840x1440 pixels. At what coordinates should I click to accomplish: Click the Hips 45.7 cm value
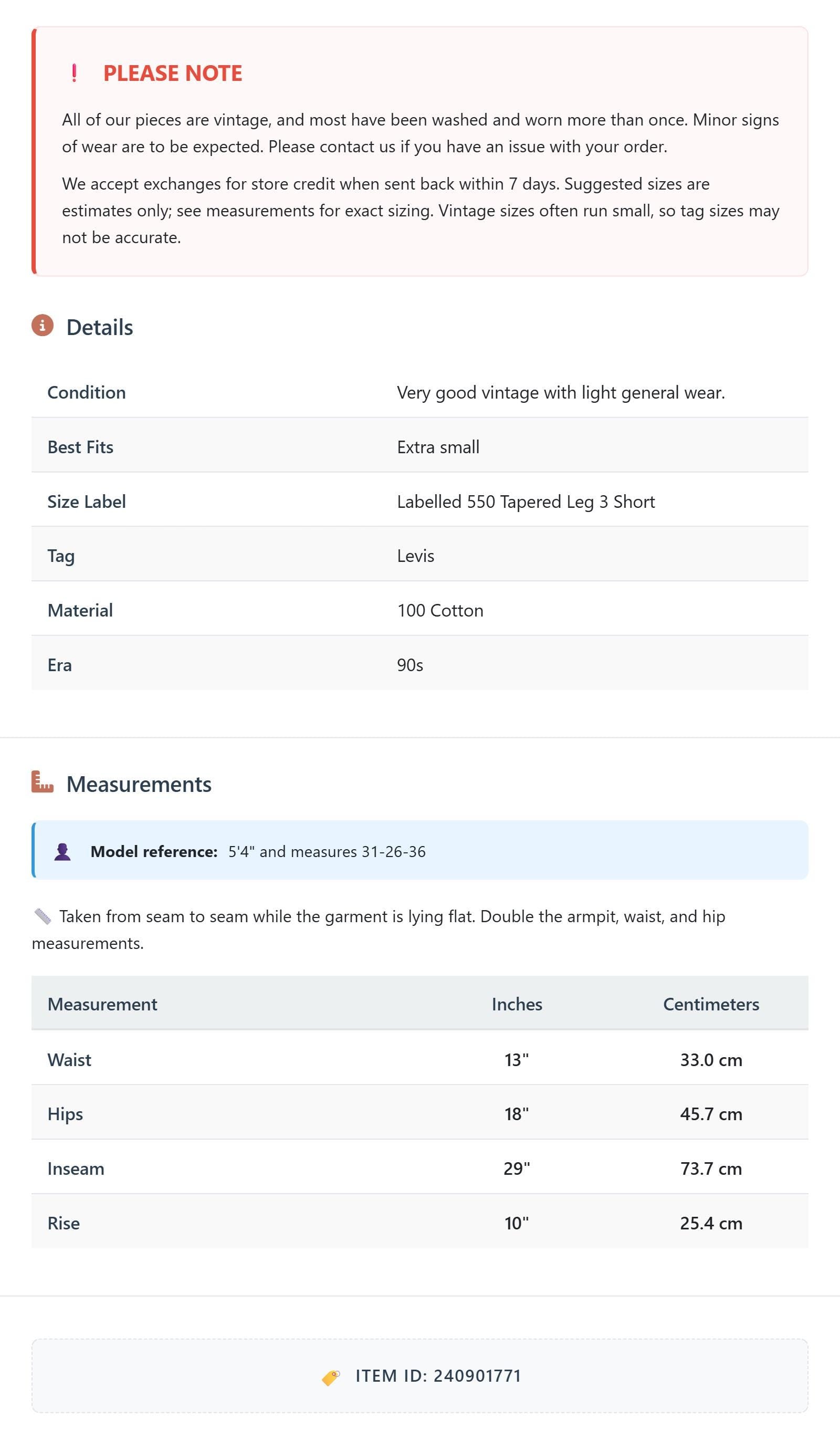[711, 1114]
